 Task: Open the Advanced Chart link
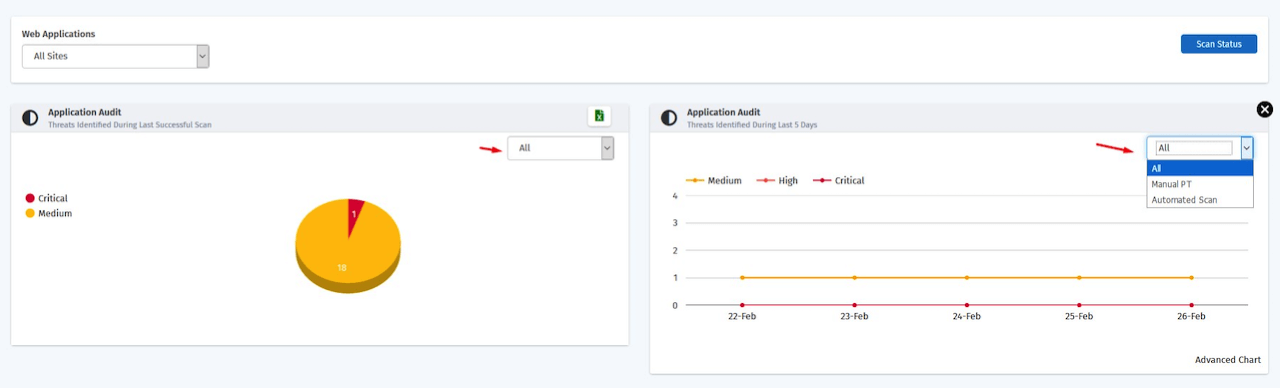click(1228, 360)
